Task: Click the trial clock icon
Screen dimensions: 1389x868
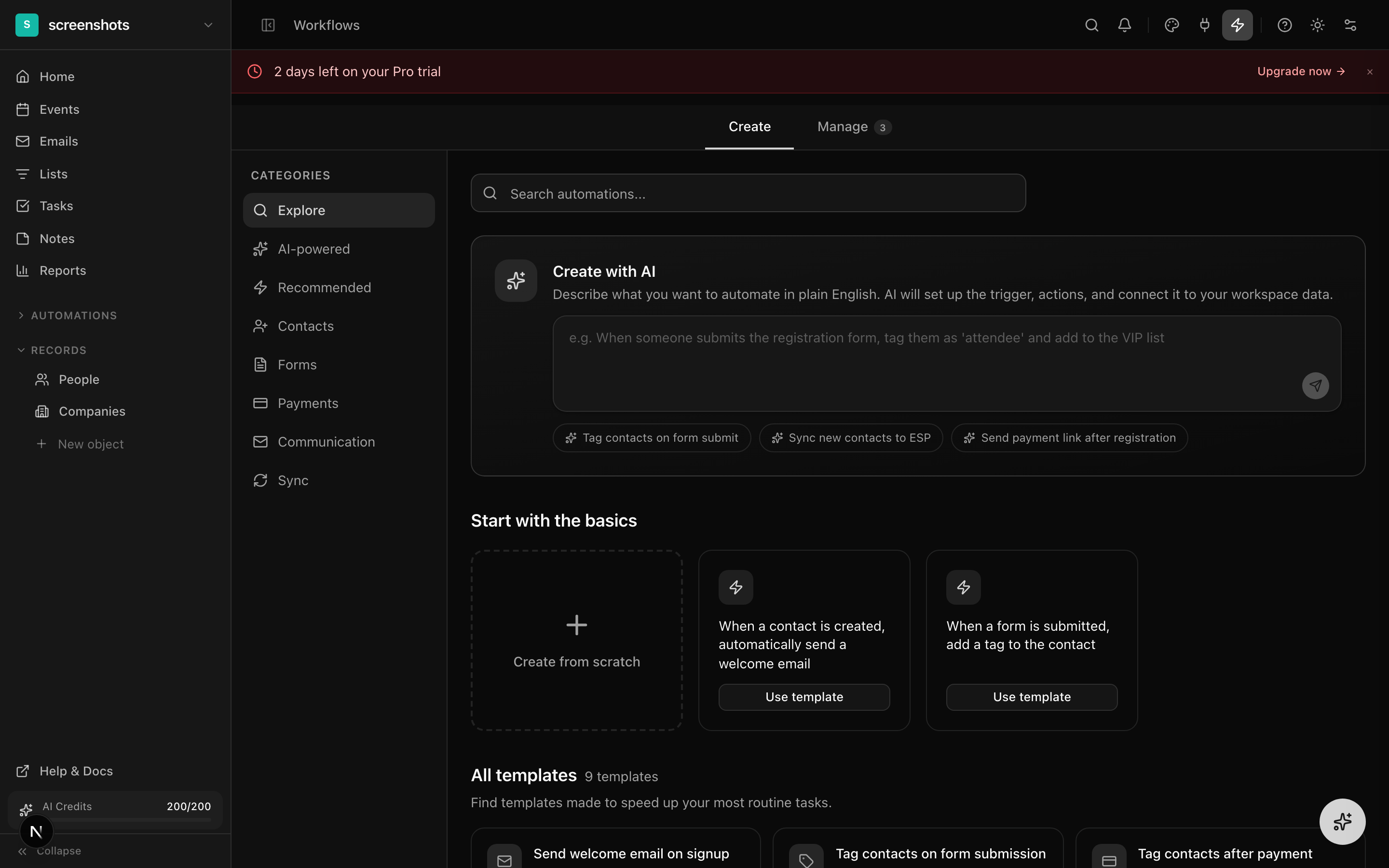Action: (x=254, y=71)
